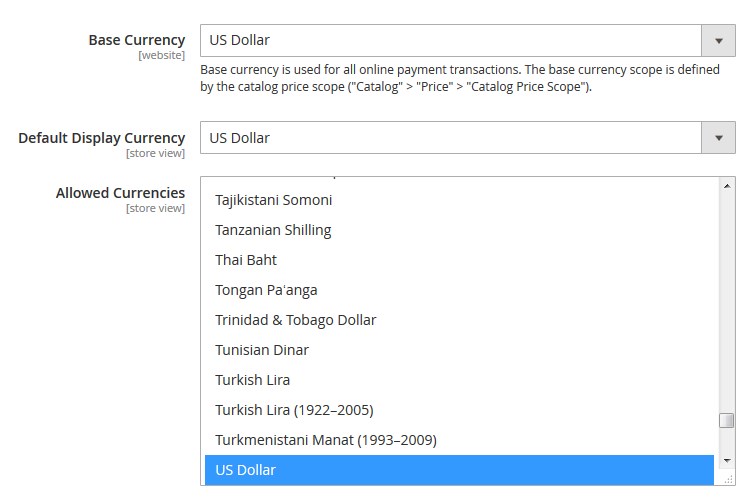This screenshot has width=752, height=502.
Task: Click the list's scroll down arrow
Action: click(x=727, y=460)
